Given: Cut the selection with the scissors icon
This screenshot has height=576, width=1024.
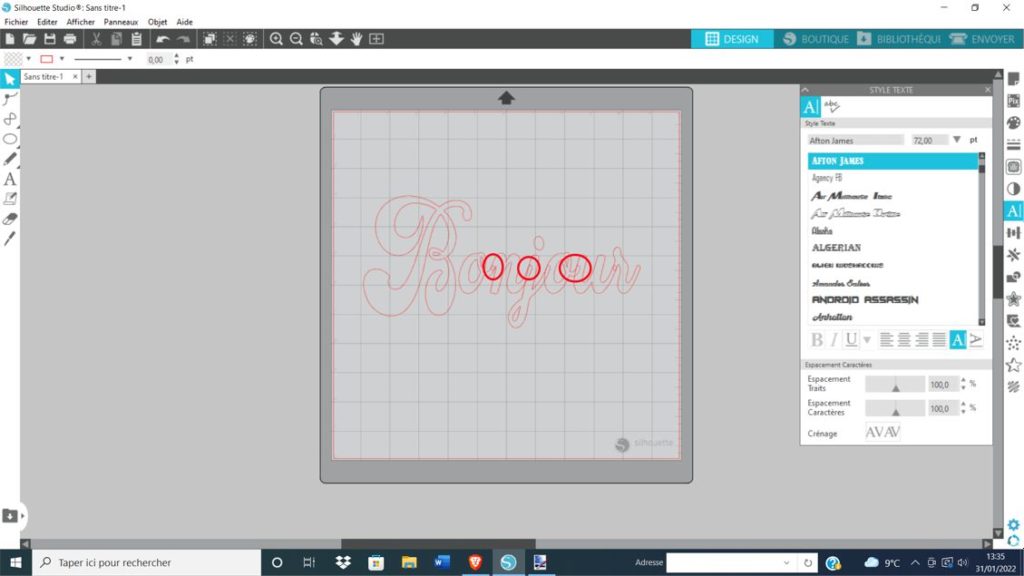Looking at the screenshot, I should click(x=96, y=39).
